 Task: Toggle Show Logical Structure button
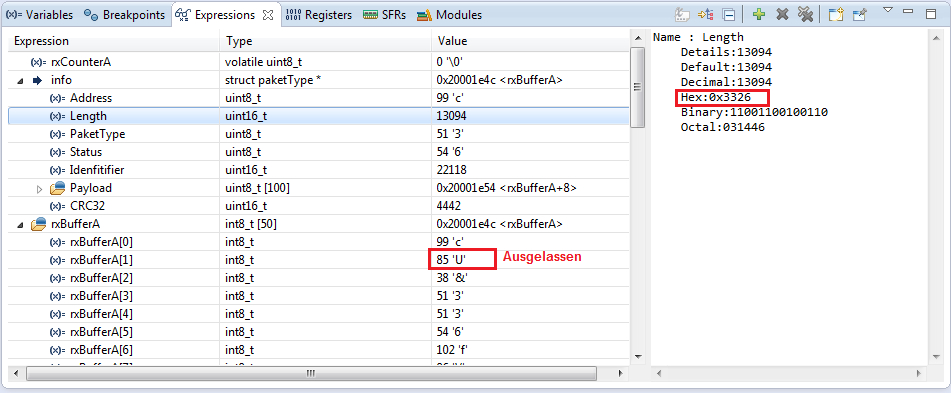[705, 15]
